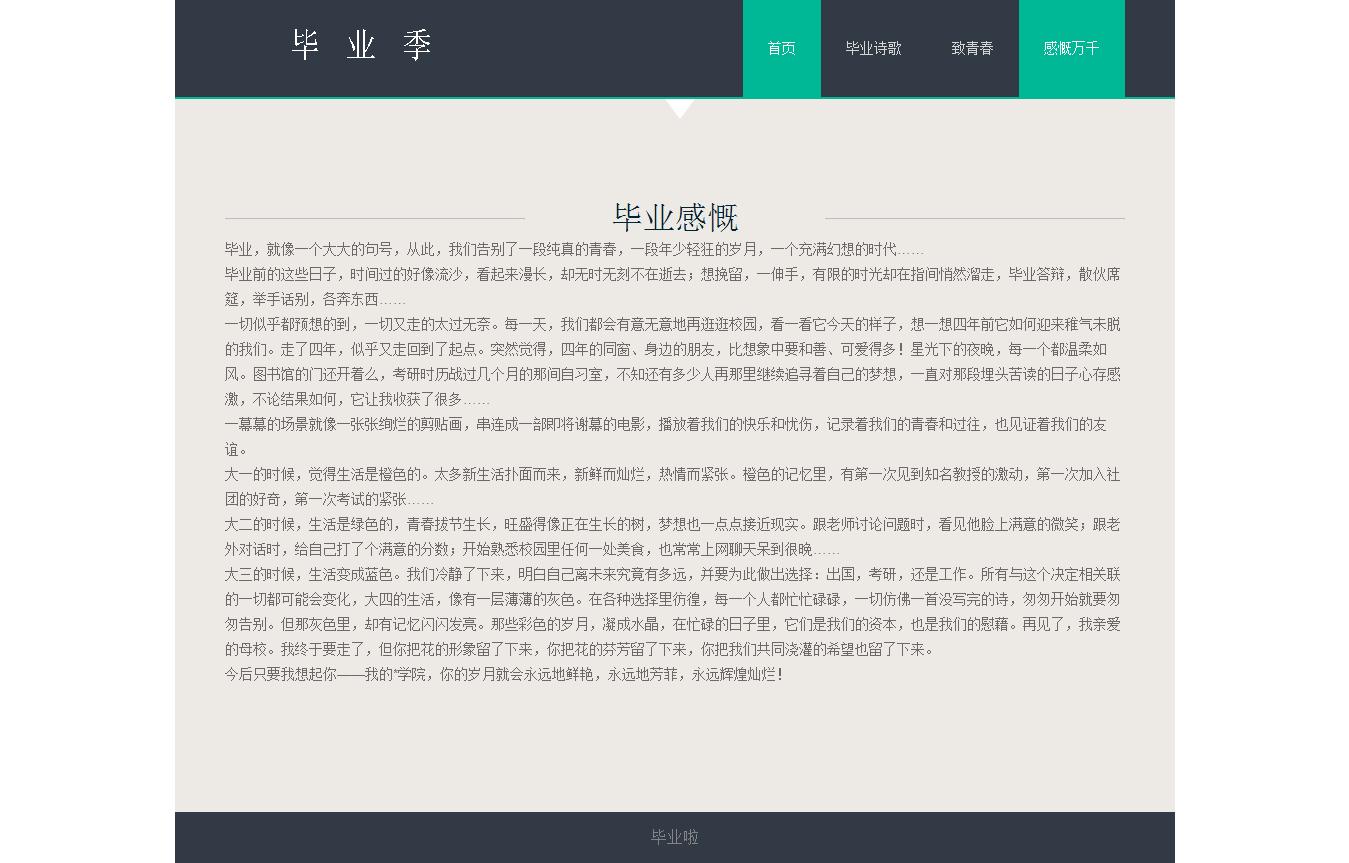The width and height of the screenshot is (1349, 863).
Task: Select the 致青春 menu item
Action: [x=971, y=48]
